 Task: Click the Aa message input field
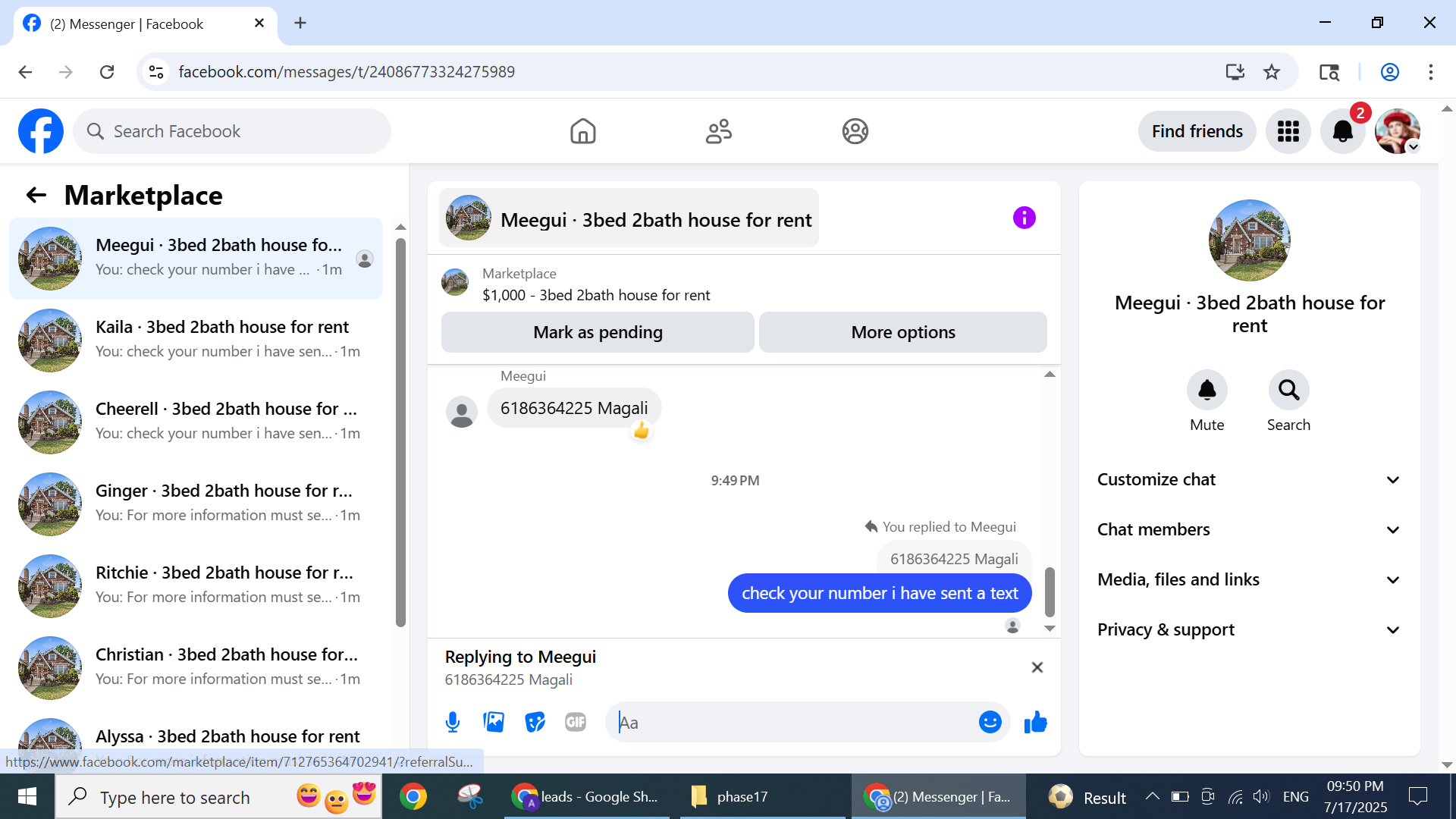(x=792, y=722)
